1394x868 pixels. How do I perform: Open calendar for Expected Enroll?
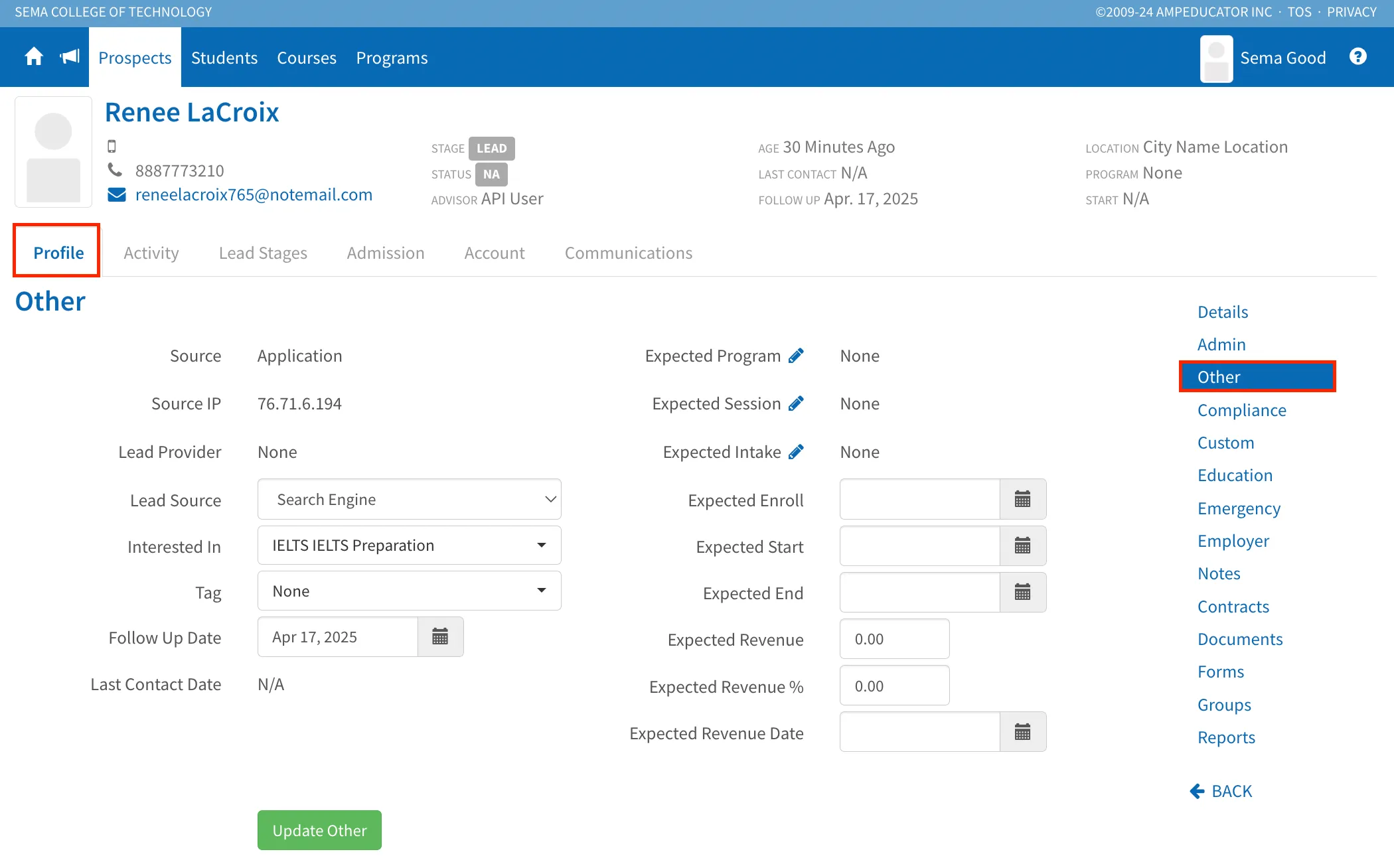coord(1022,499)
